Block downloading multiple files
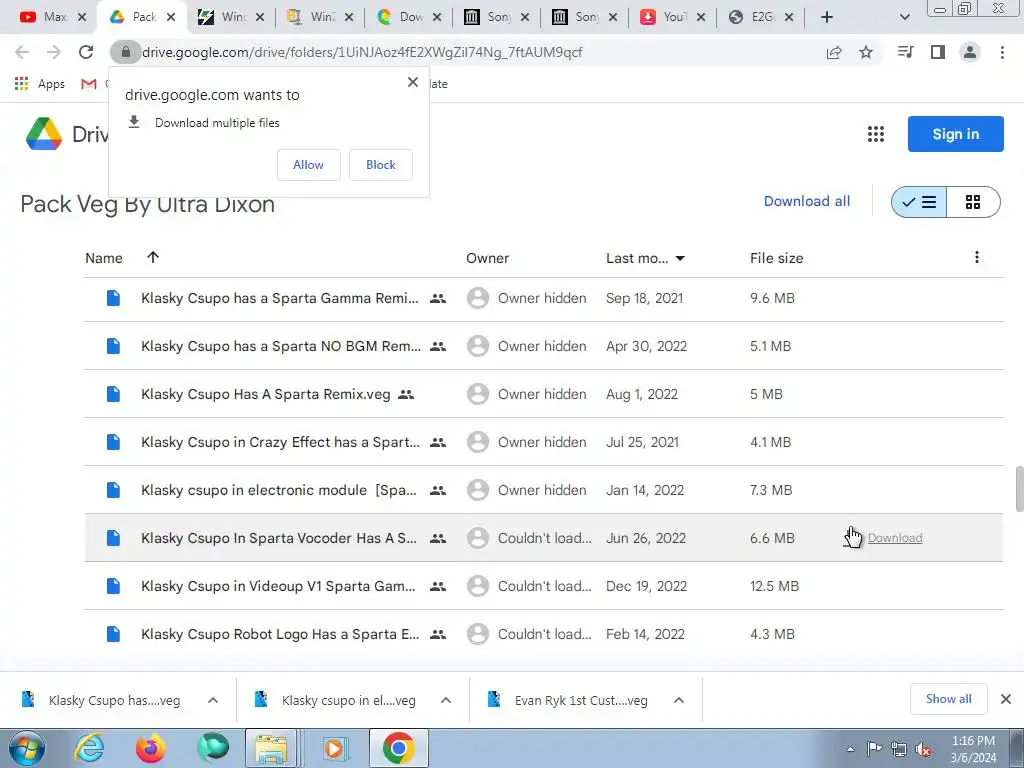 click(381, 165)
